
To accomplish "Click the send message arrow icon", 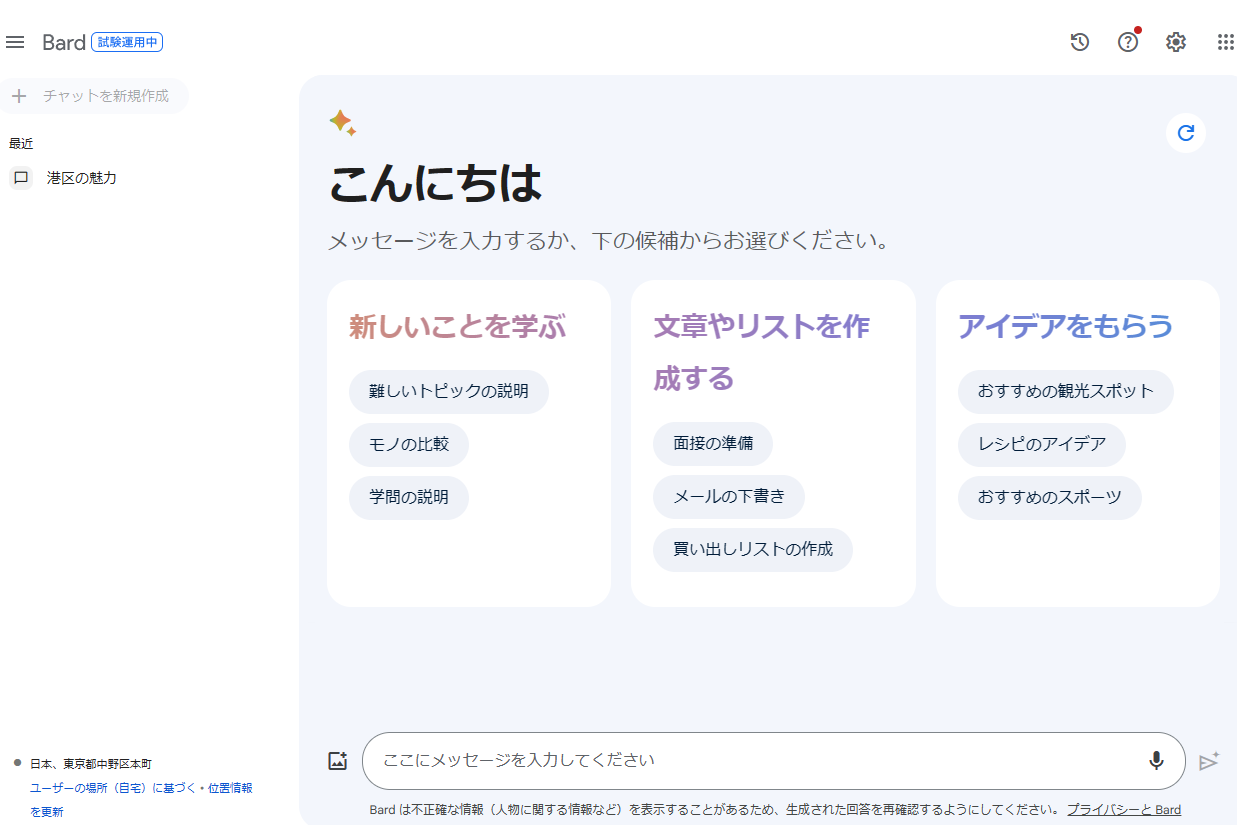I will click(1209, 762).
